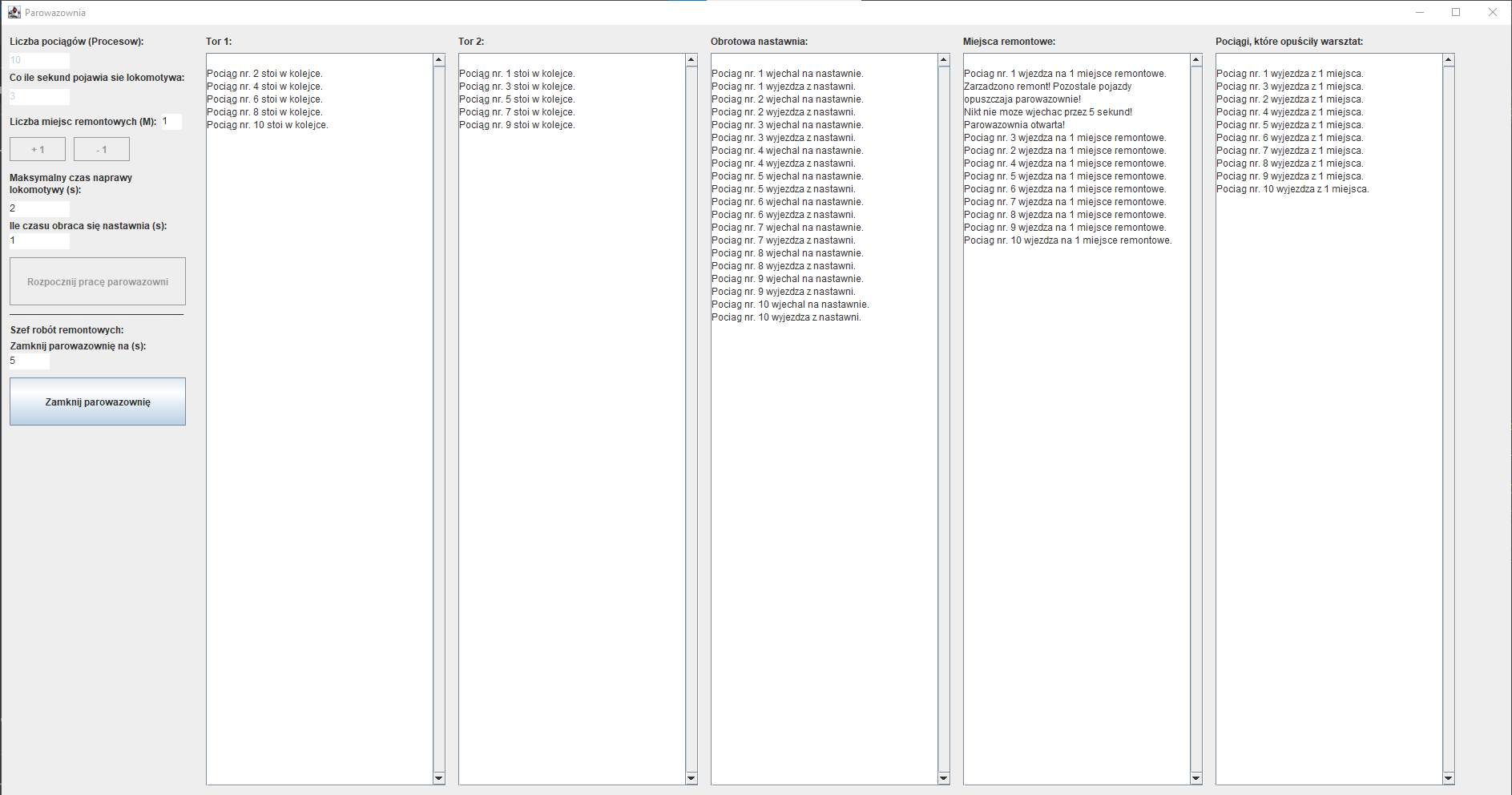The height and width of the screenshot is (795, 1512).
Task: Click the -1 repair places button
Action: point(102,149)
